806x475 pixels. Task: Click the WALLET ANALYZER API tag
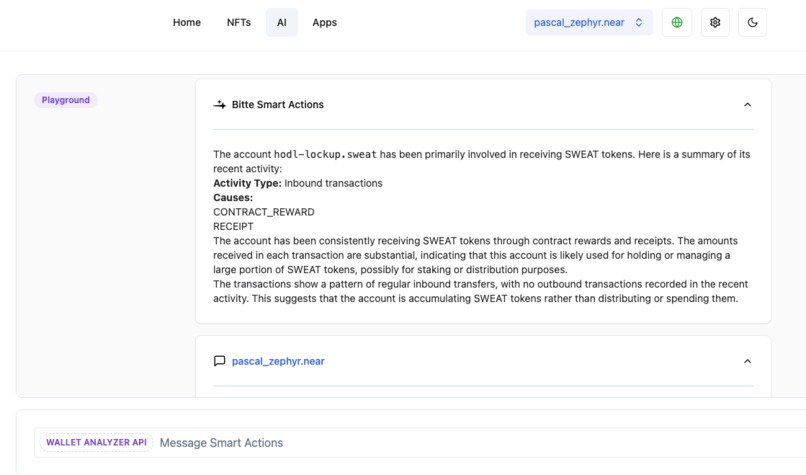(x=96, y=443)
